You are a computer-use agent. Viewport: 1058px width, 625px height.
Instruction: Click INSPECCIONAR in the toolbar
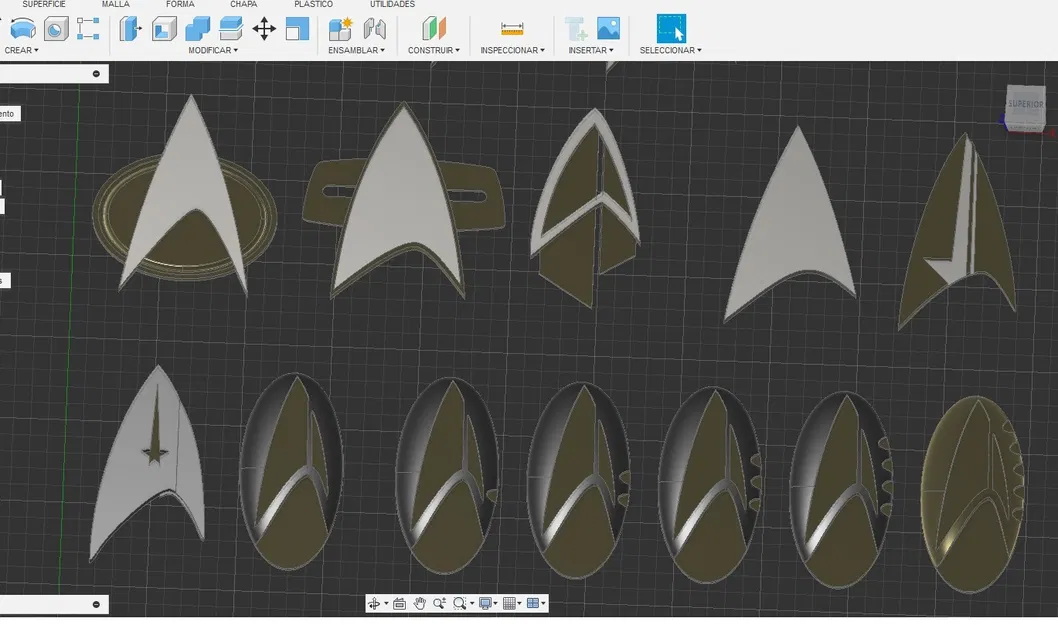point(511,50)
